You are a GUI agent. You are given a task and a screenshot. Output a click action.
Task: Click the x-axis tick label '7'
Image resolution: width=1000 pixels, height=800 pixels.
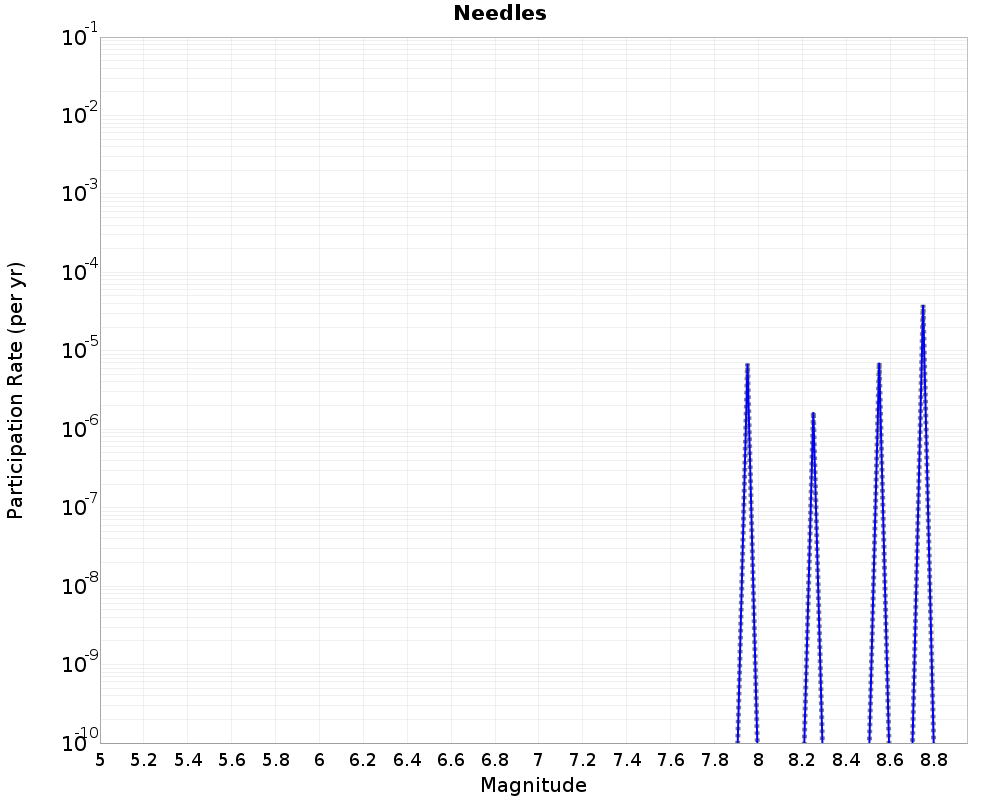(x=539, y=760)
